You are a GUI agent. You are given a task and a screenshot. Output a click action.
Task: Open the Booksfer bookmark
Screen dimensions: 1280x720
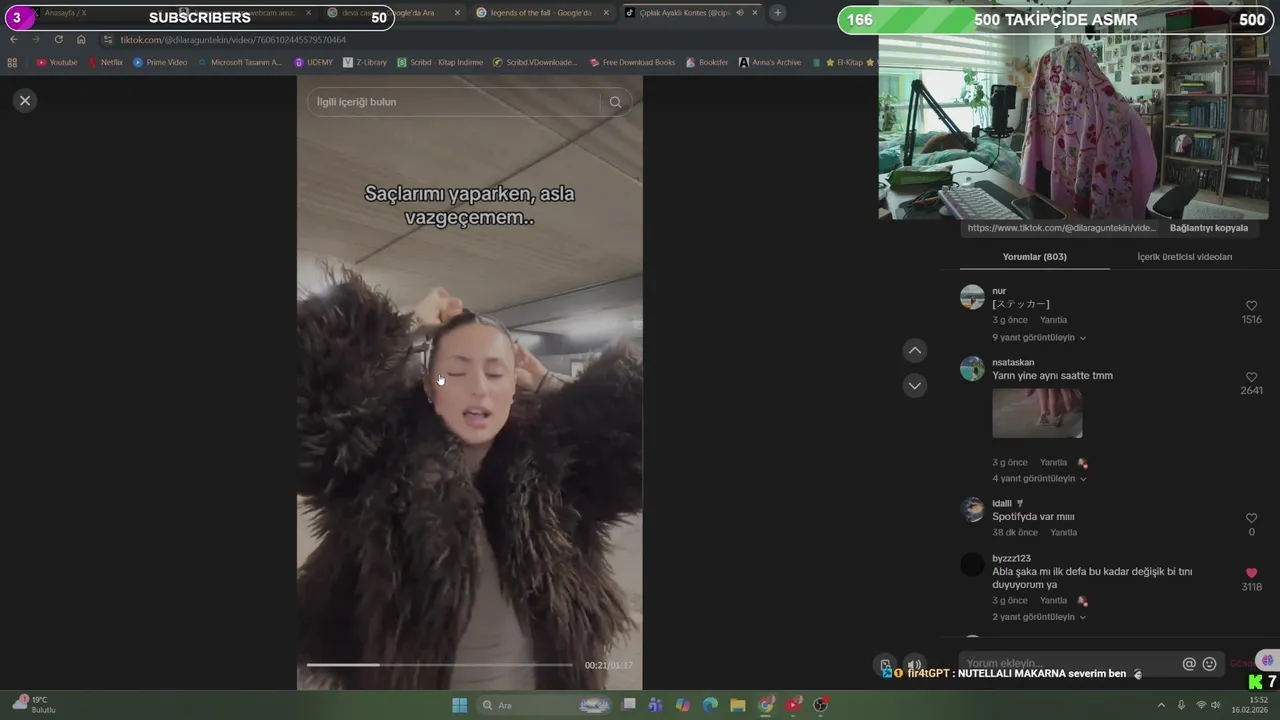(707, 62)
